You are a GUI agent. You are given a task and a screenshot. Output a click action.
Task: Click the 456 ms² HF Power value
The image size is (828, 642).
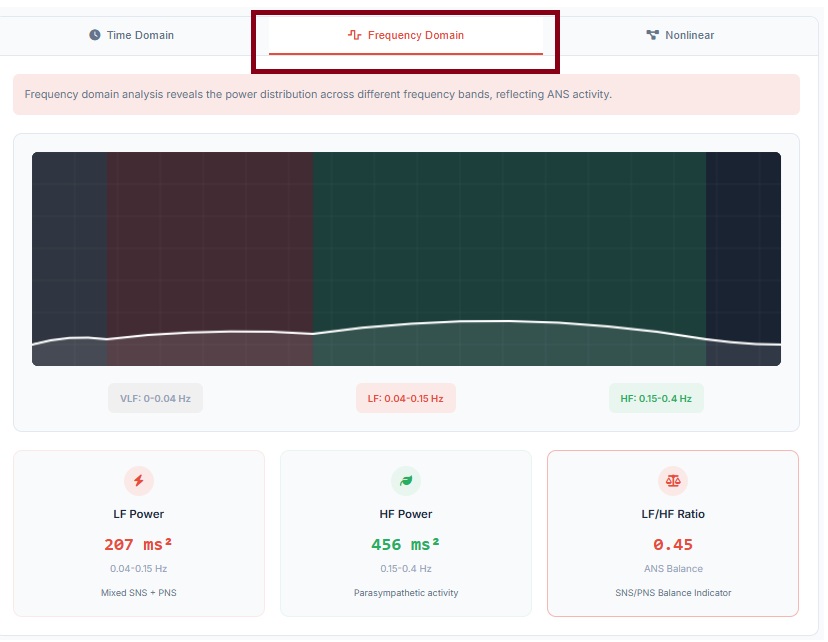pyautogui.click(x=406, y=545)
